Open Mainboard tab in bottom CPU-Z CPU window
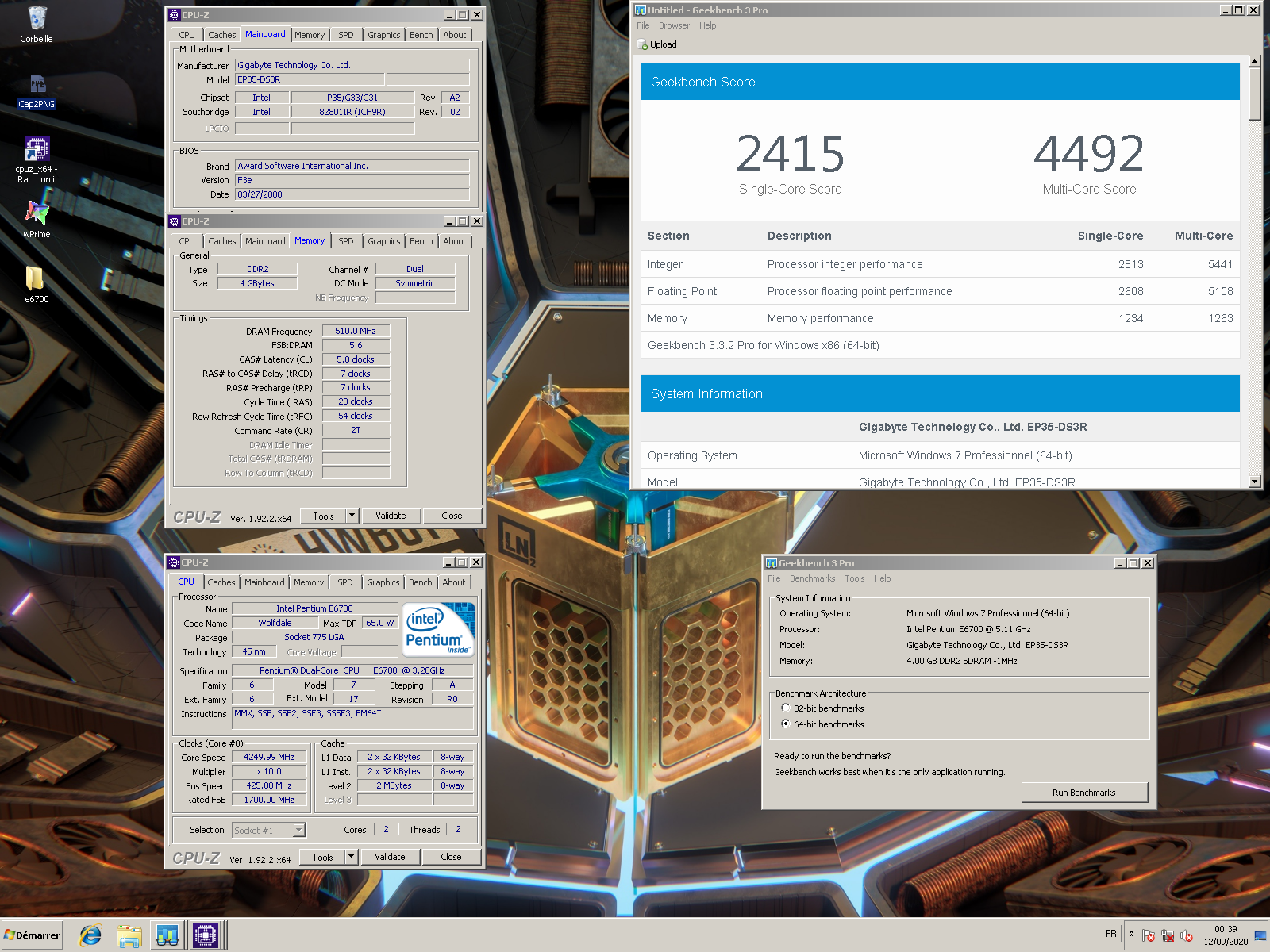 (264, 582)
